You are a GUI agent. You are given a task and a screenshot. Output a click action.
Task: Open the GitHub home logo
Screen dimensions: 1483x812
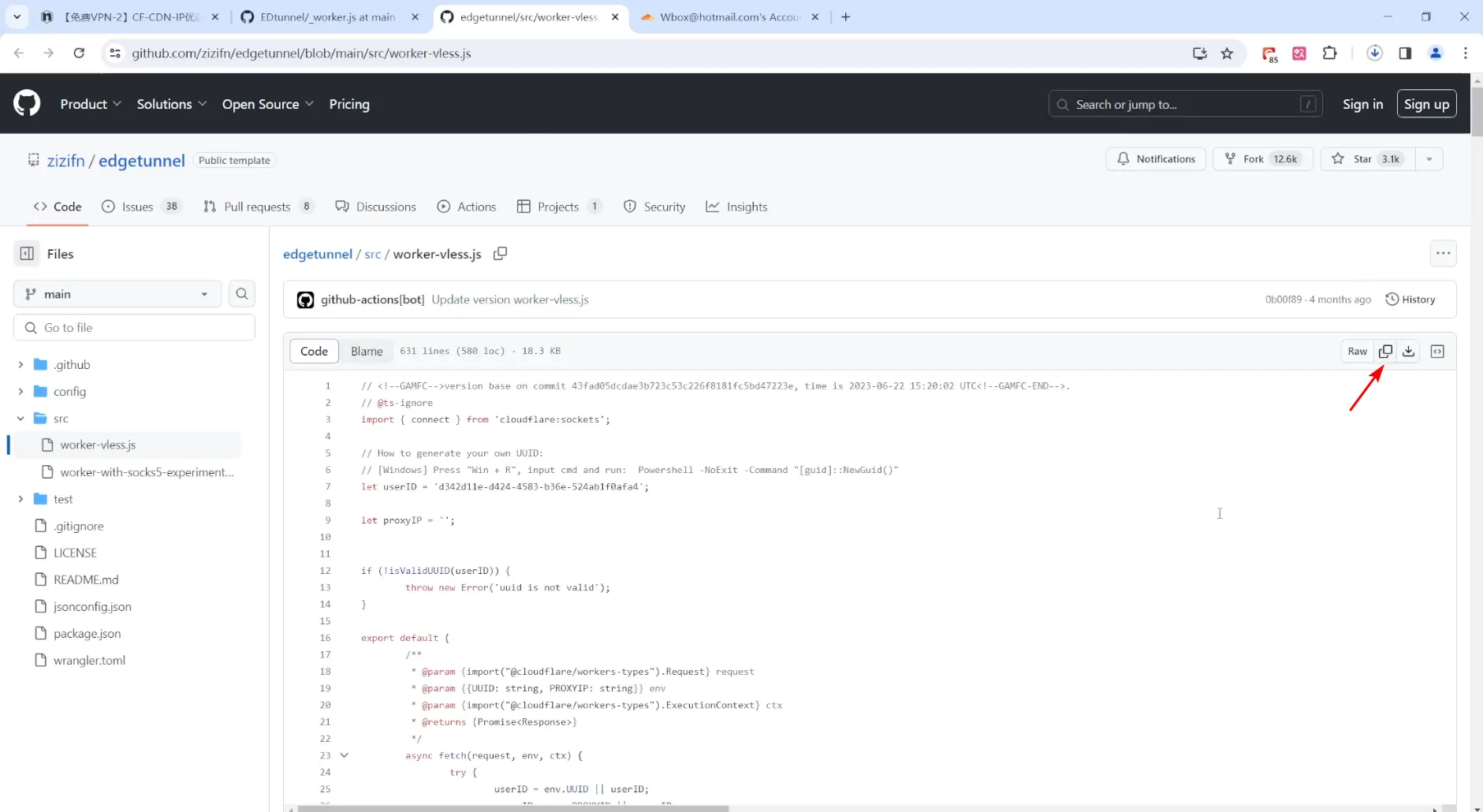tap(27, 103)
